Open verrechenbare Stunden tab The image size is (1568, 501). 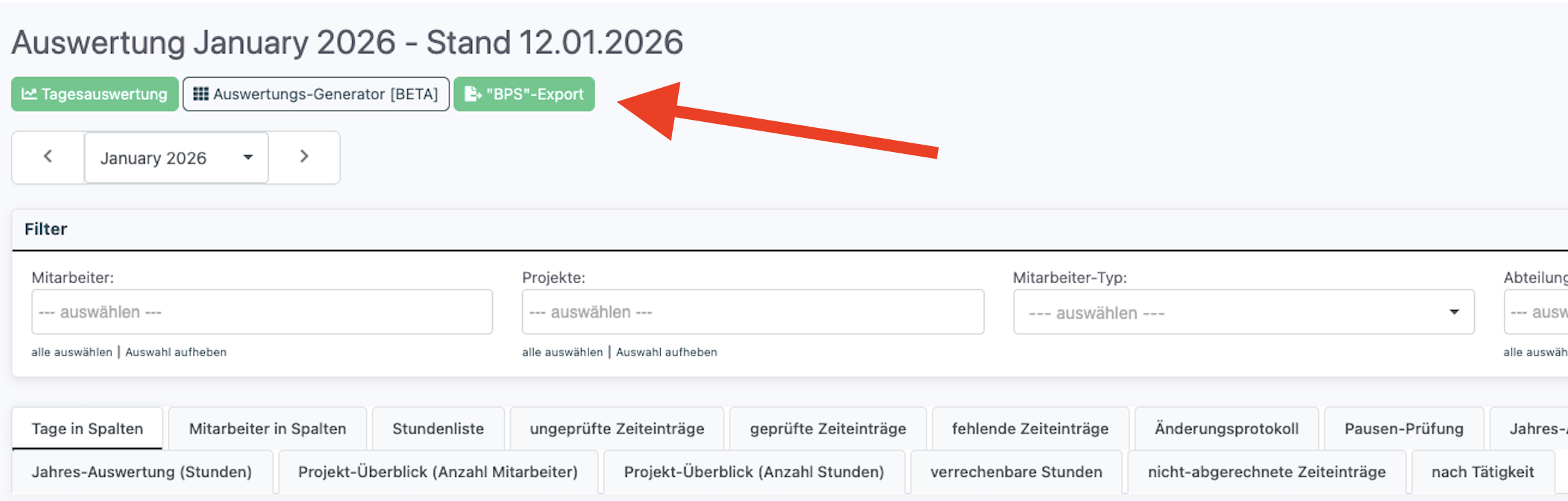pos(1016,472)
